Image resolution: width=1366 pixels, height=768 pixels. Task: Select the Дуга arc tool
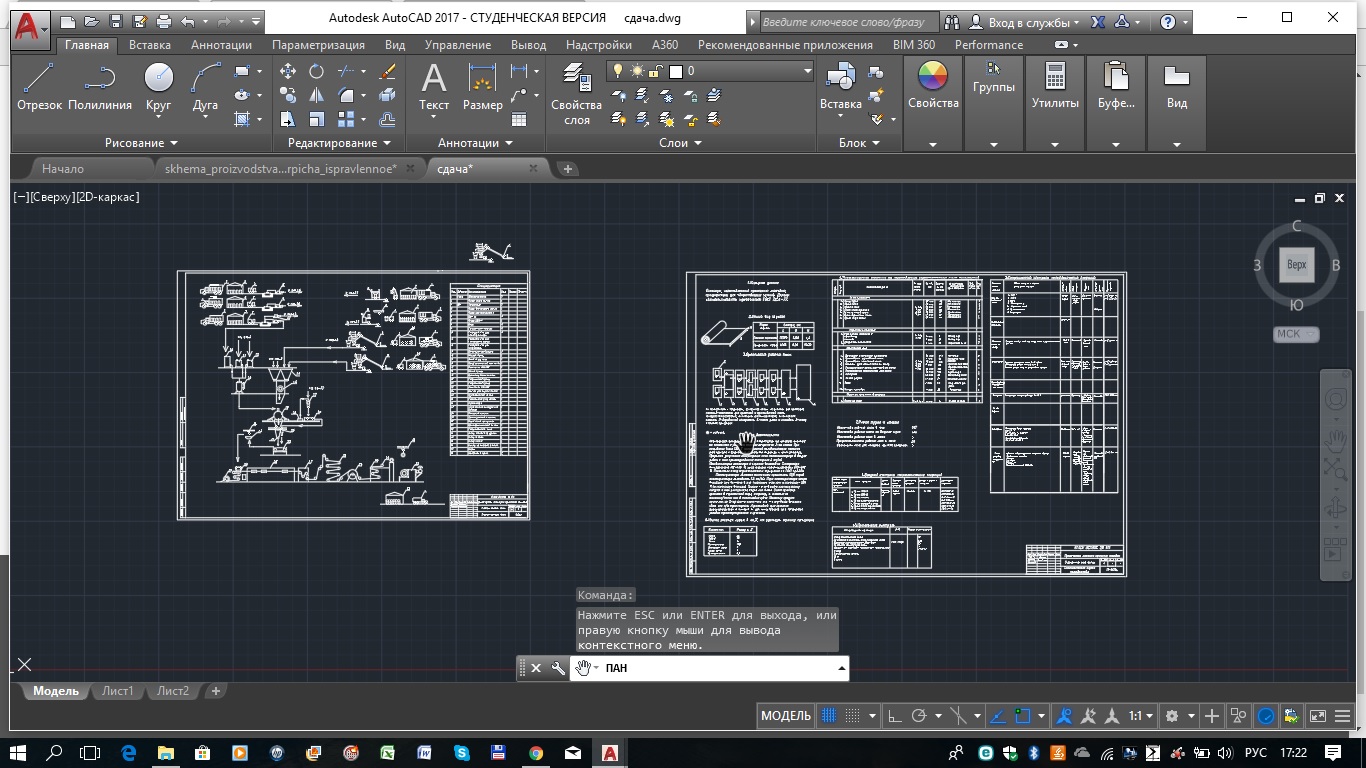click(205, 86)
